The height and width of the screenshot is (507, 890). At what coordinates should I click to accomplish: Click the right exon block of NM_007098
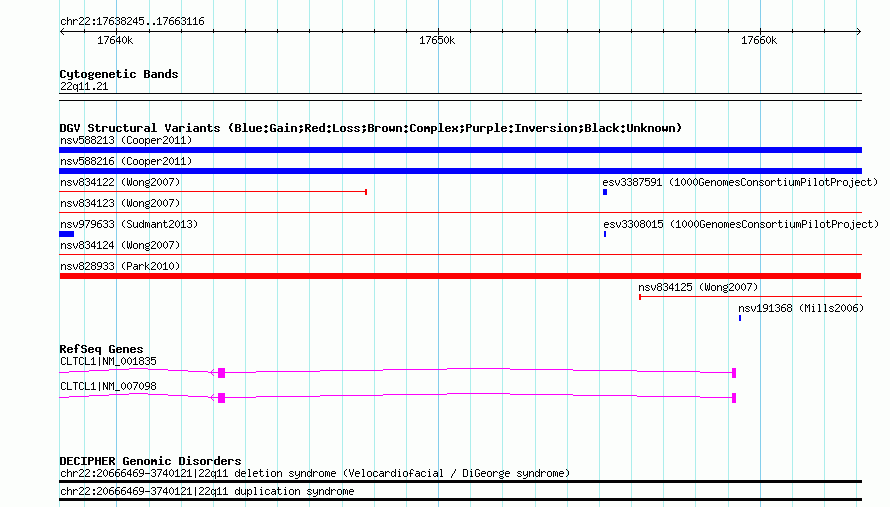[734, 398]
